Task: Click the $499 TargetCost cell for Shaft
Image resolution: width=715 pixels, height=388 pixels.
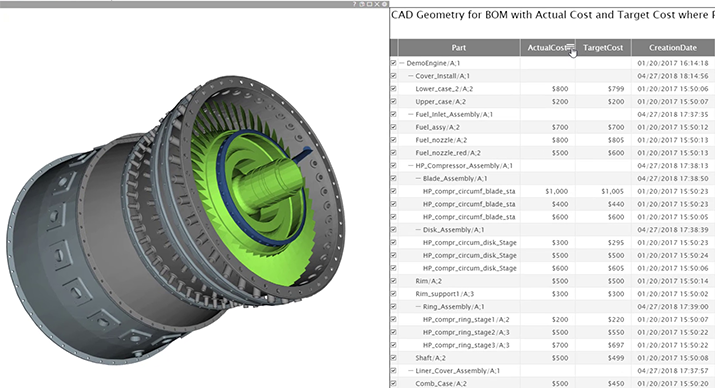Action: (616, 358)
